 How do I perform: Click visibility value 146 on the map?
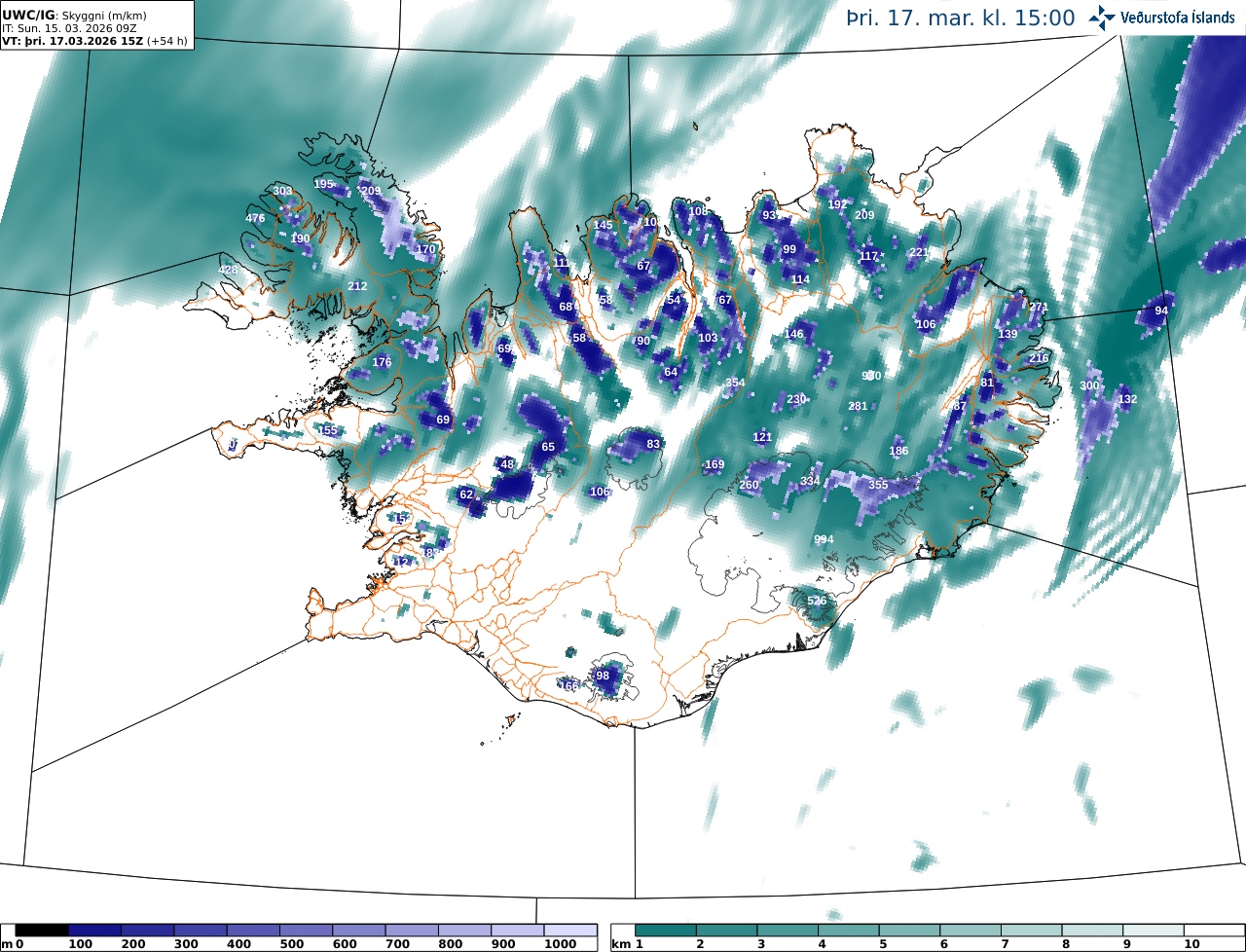(794, 334)
